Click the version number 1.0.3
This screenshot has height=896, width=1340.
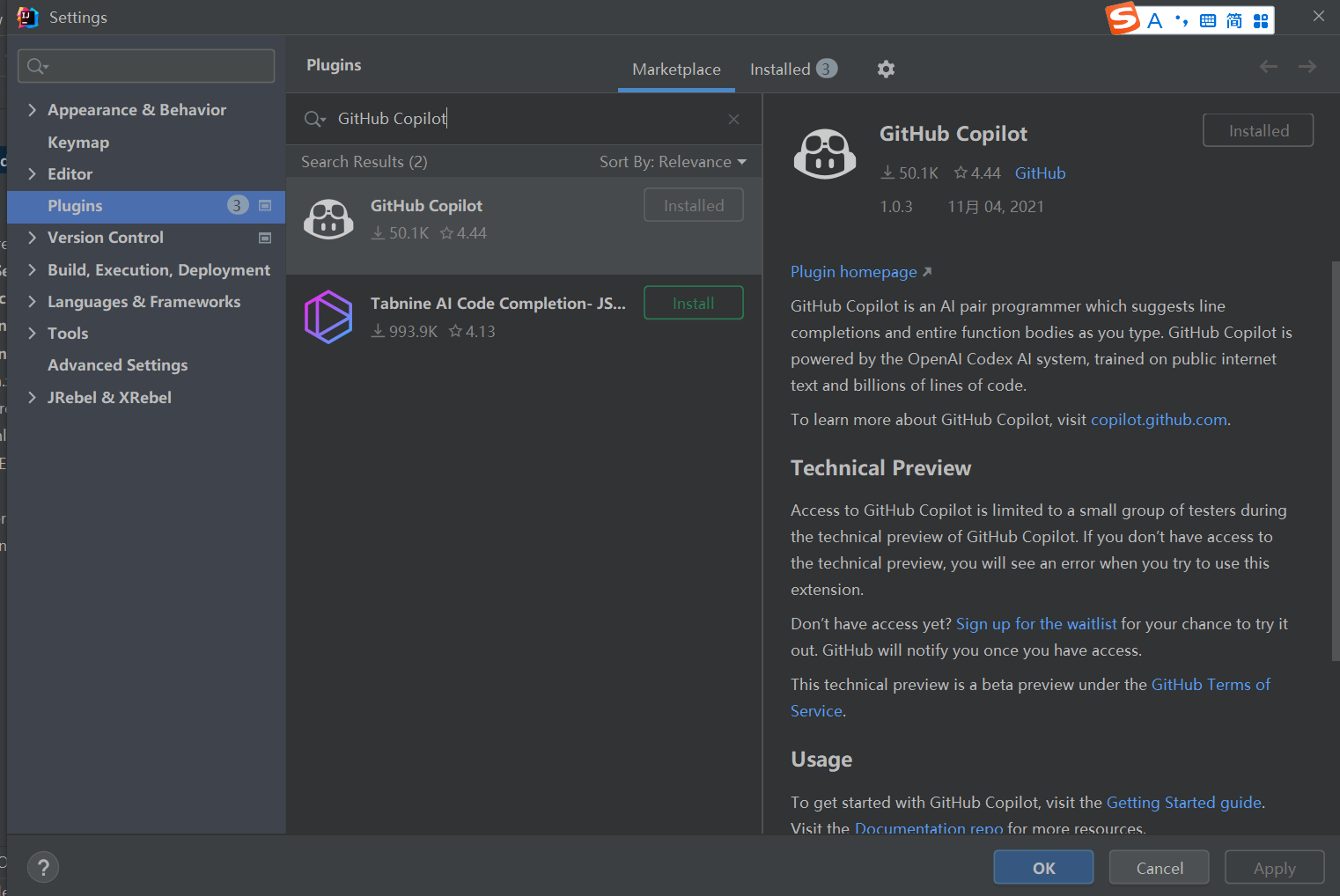coord(896,207)
